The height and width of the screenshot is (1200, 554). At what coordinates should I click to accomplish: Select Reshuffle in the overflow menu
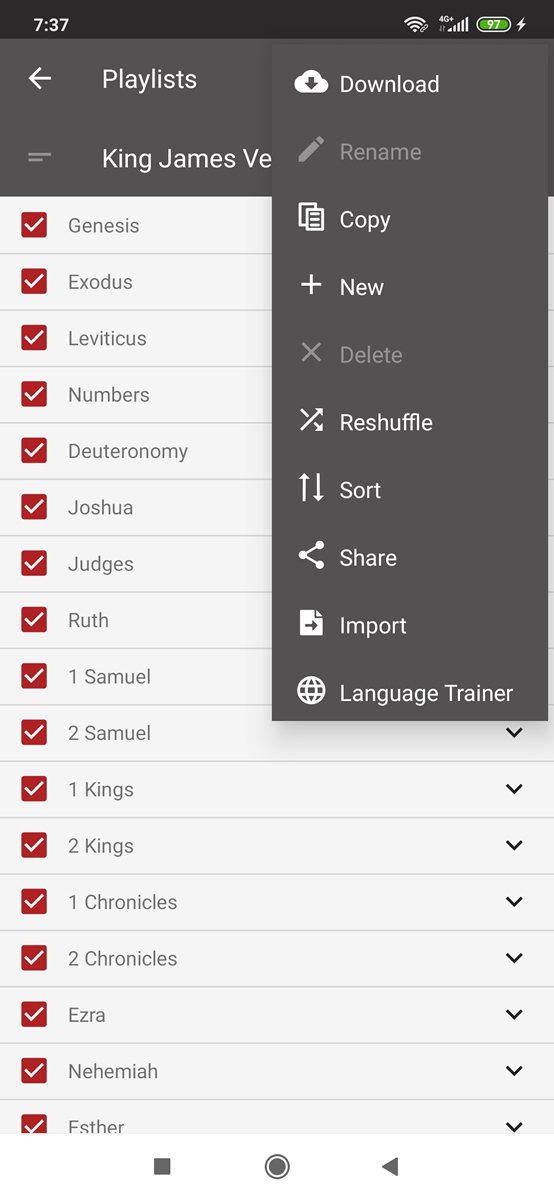coord(386,422)
